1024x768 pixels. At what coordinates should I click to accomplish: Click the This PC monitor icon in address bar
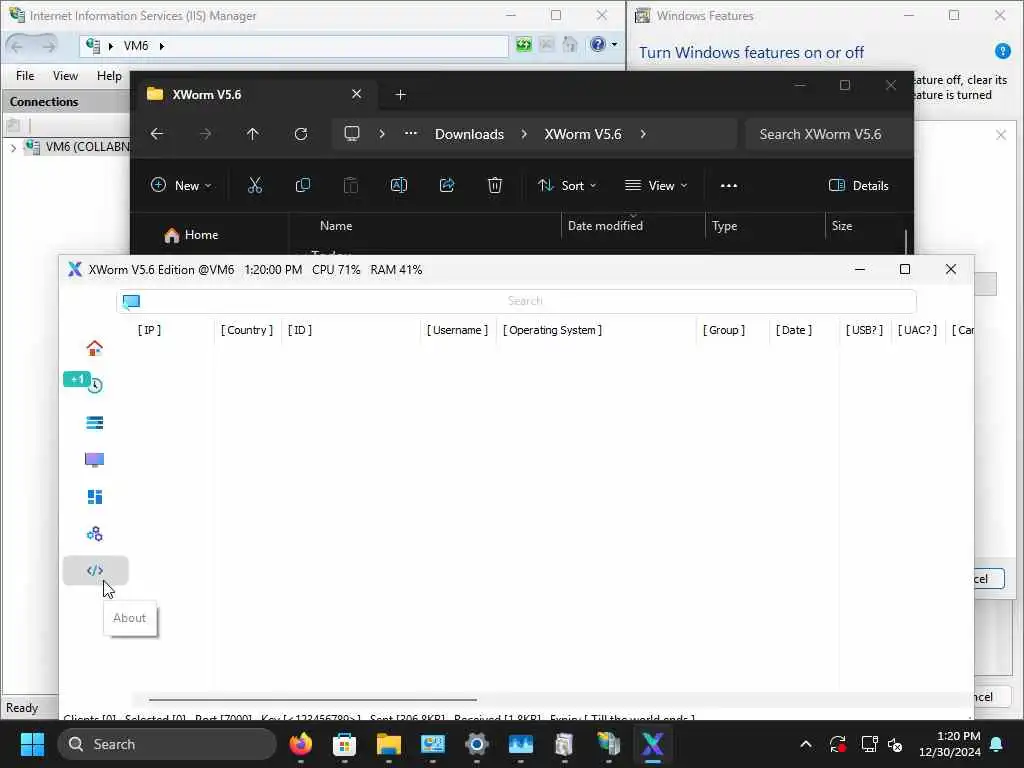coord(352,134)
